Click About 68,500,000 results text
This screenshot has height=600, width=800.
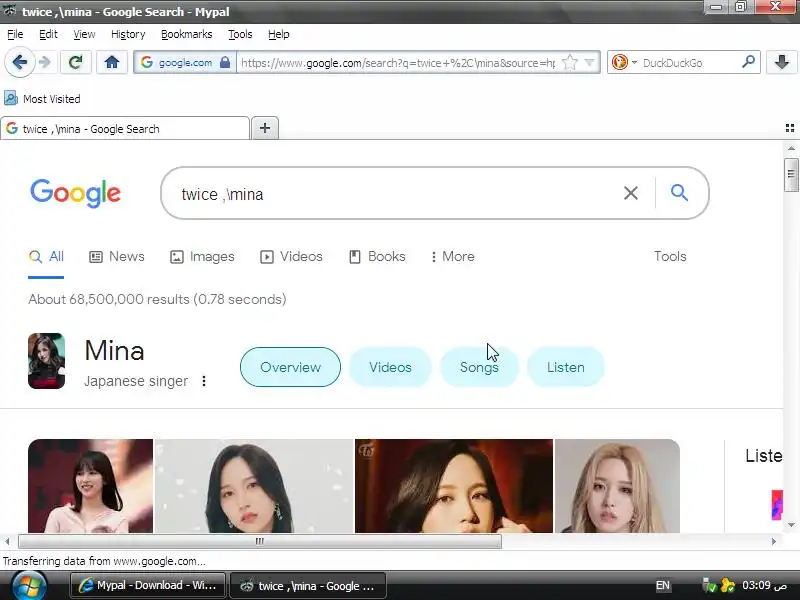[x=157, y=299]
